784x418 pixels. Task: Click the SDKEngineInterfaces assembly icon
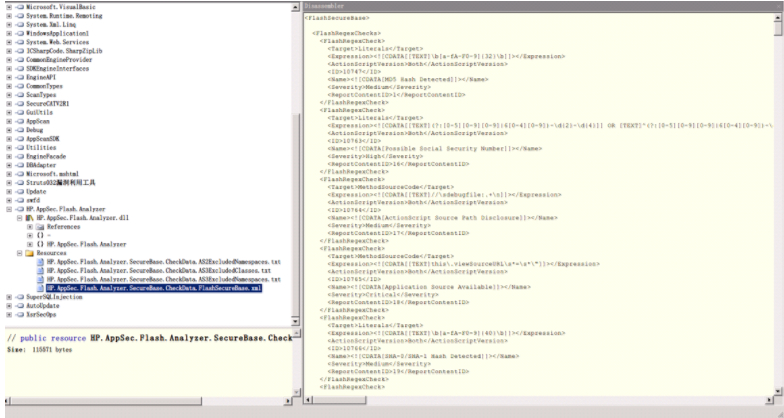coord(20,68)
